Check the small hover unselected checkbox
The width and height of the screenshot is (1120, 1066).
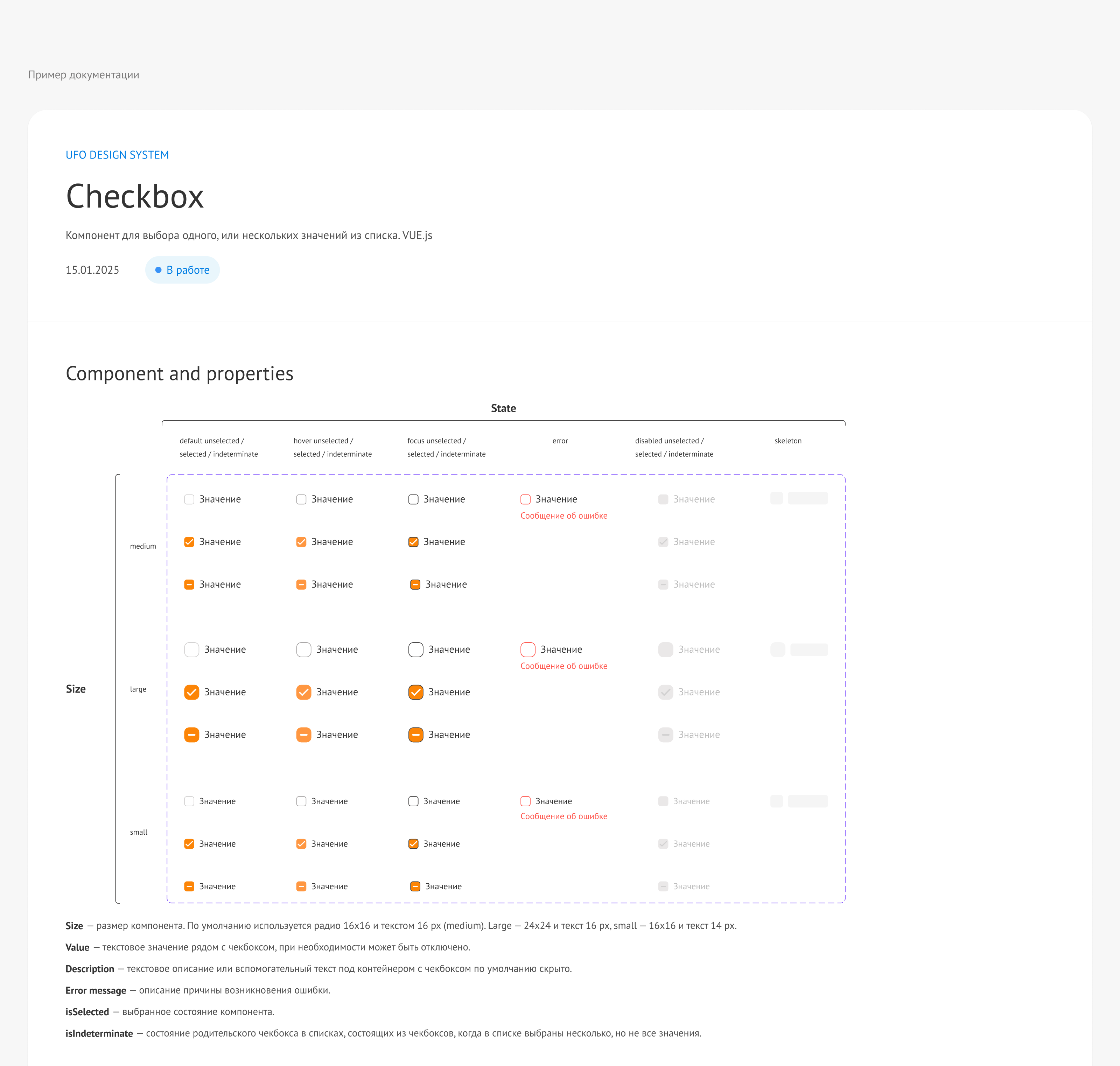pyautogui.click(x=301, y=801)
